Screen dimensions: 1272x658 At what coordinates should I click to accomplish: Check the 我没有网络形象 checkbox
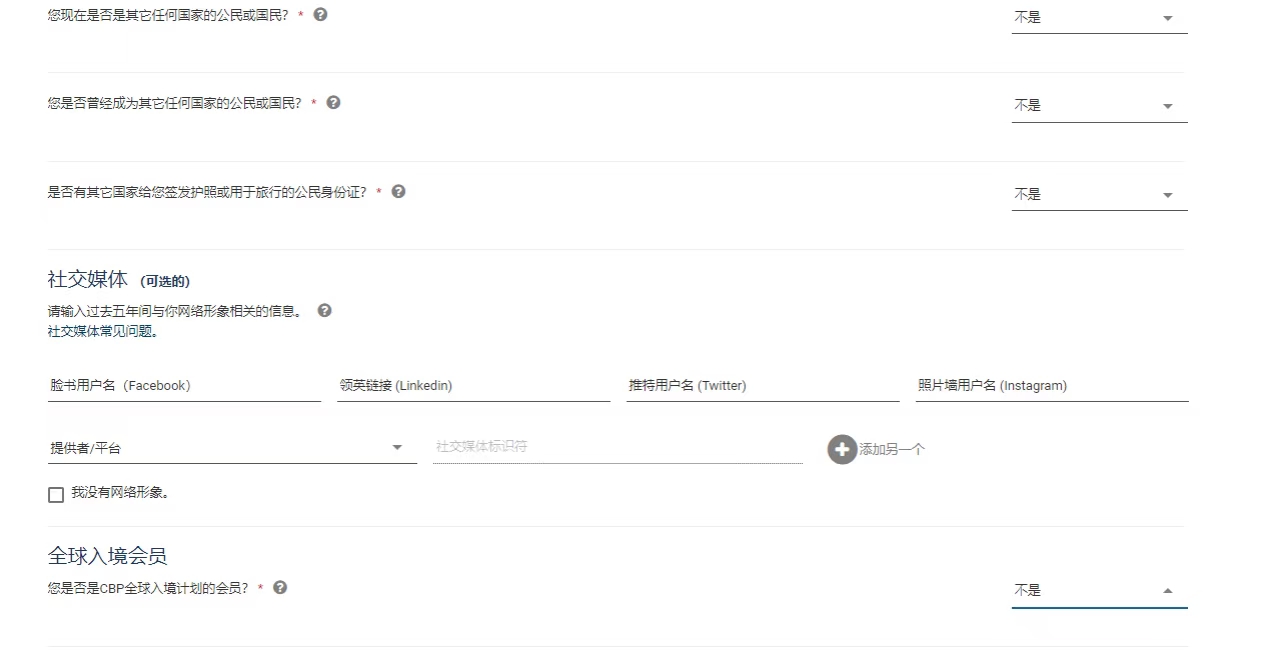(x=56, y=494)
